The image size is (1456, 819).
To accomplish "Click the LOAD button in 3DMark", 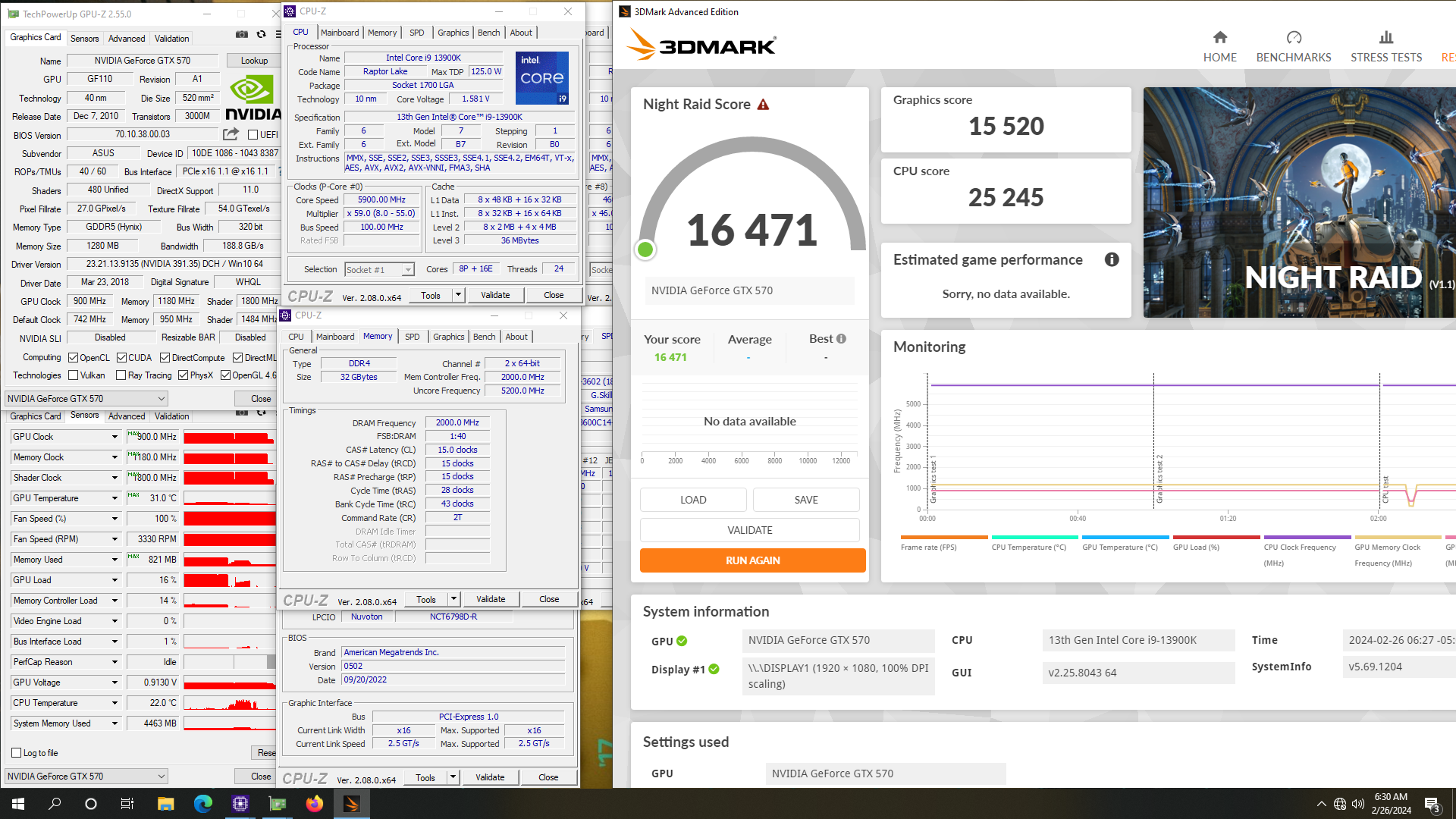I will pos(693,500).
